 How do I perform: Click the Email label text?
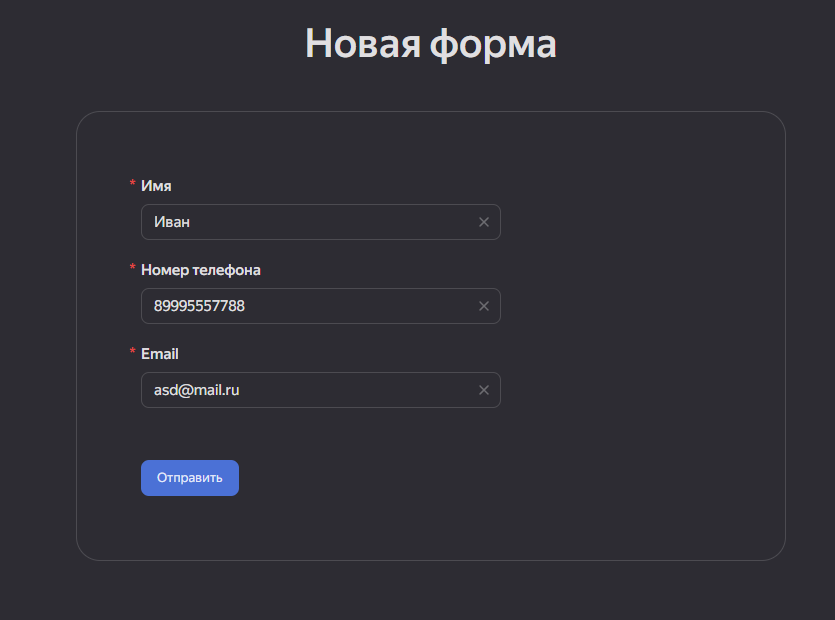pos(160,353)
